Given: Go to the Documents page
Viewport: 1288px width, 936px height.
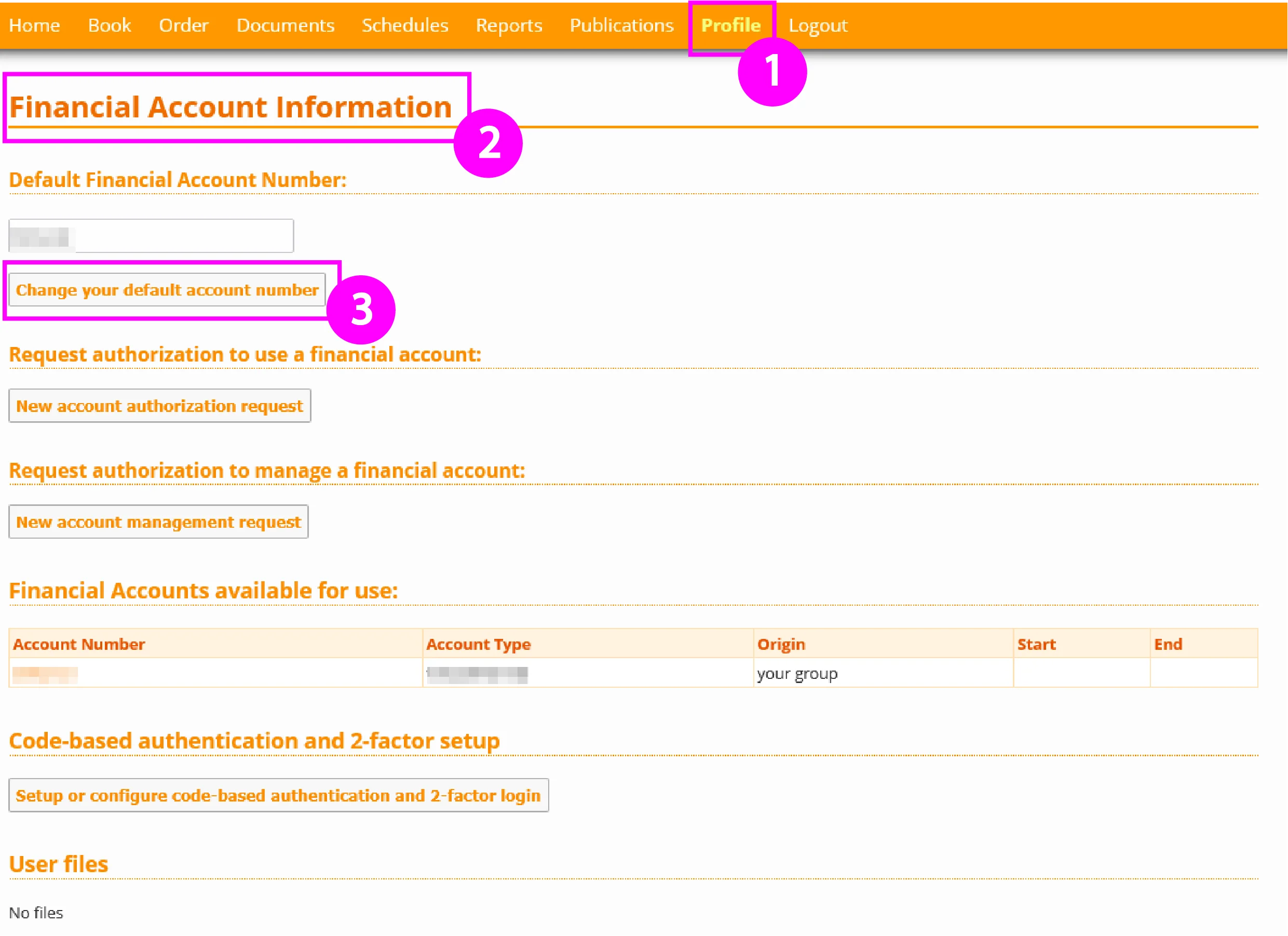Looking at the screenshot, I should coord(285,25).
